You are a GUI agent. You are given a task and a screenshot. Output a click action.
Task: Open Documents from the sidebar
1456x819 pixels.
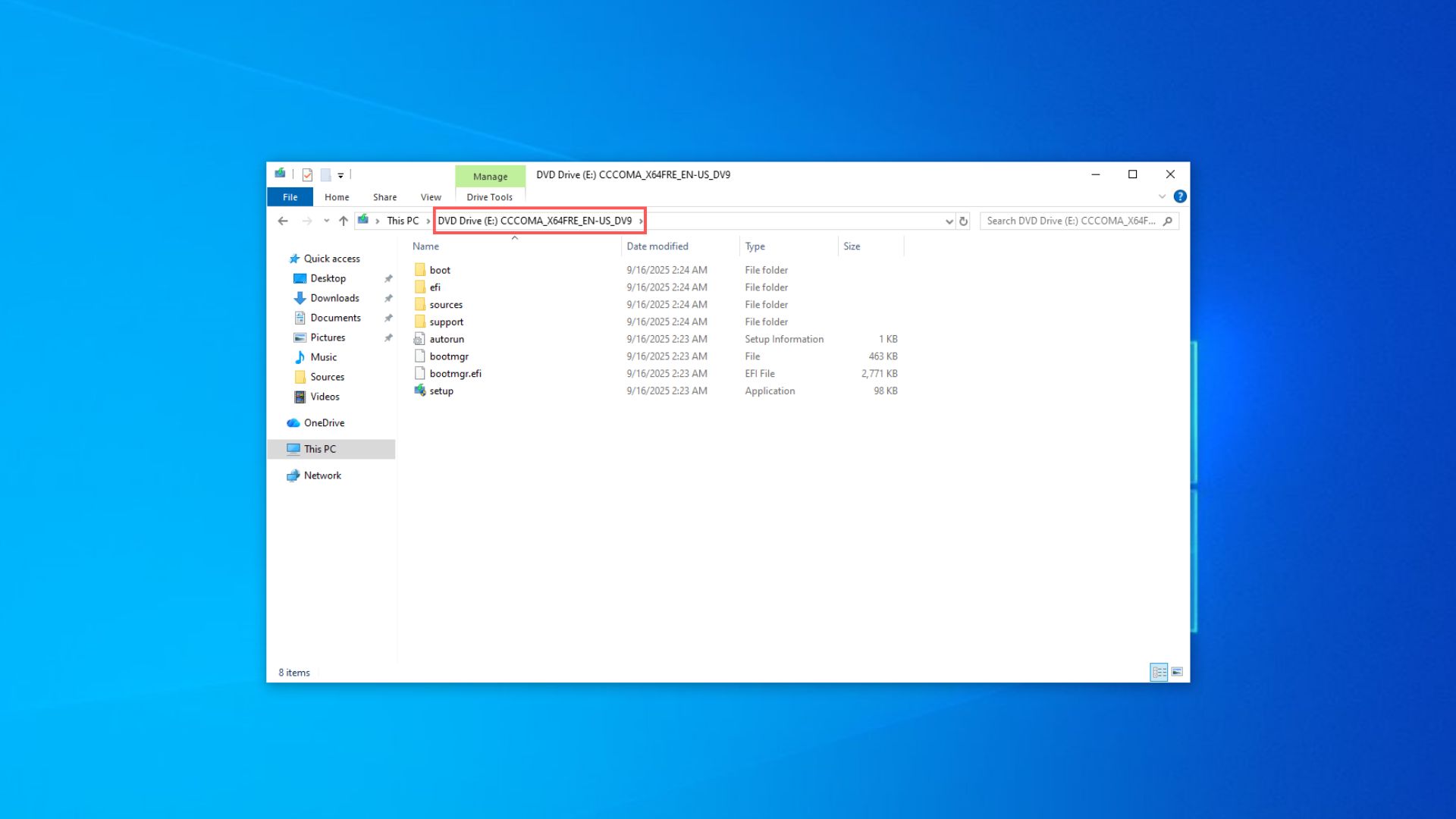pyautogui.click(x=335, y=318)
